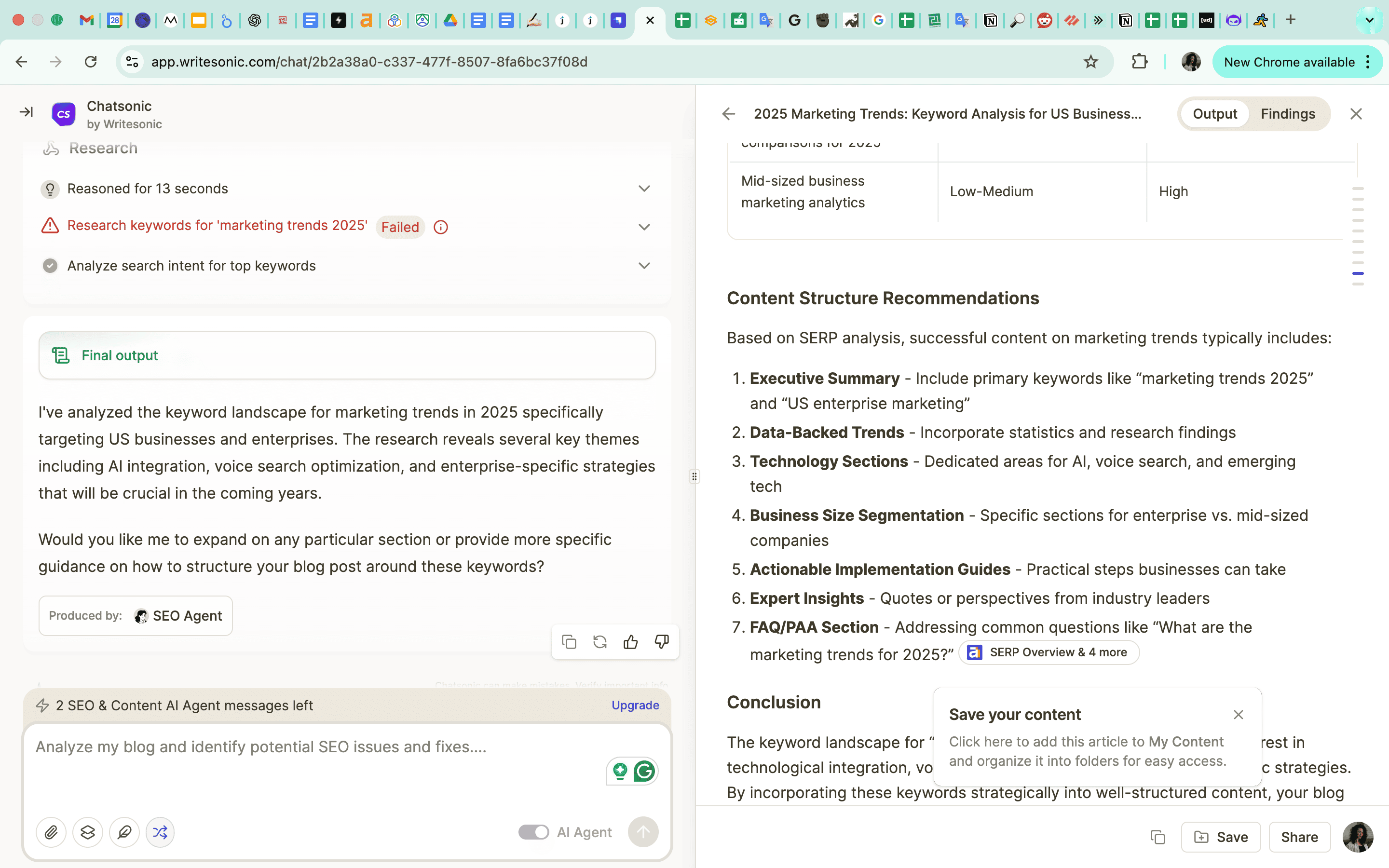Expand 'Analyze search intent for top keywords'
This screenshot has width=1389, height=868.
click(347, 266)
